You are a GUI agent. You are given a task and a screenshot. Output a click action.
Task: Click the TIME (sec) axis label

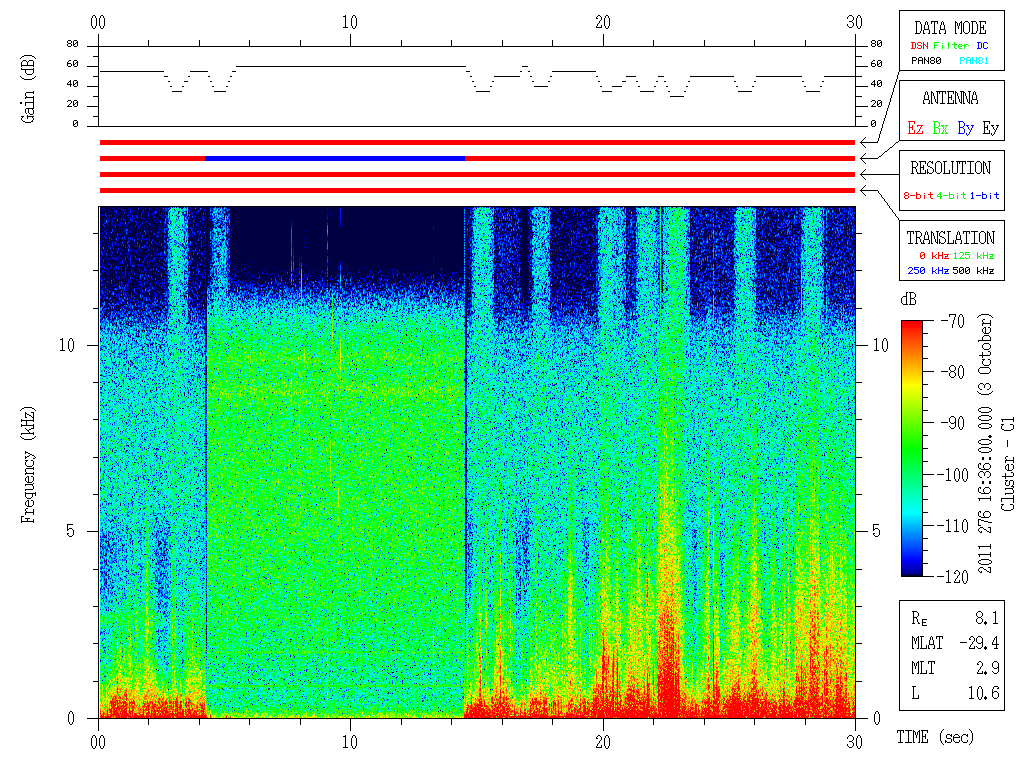tap(935, 738)
